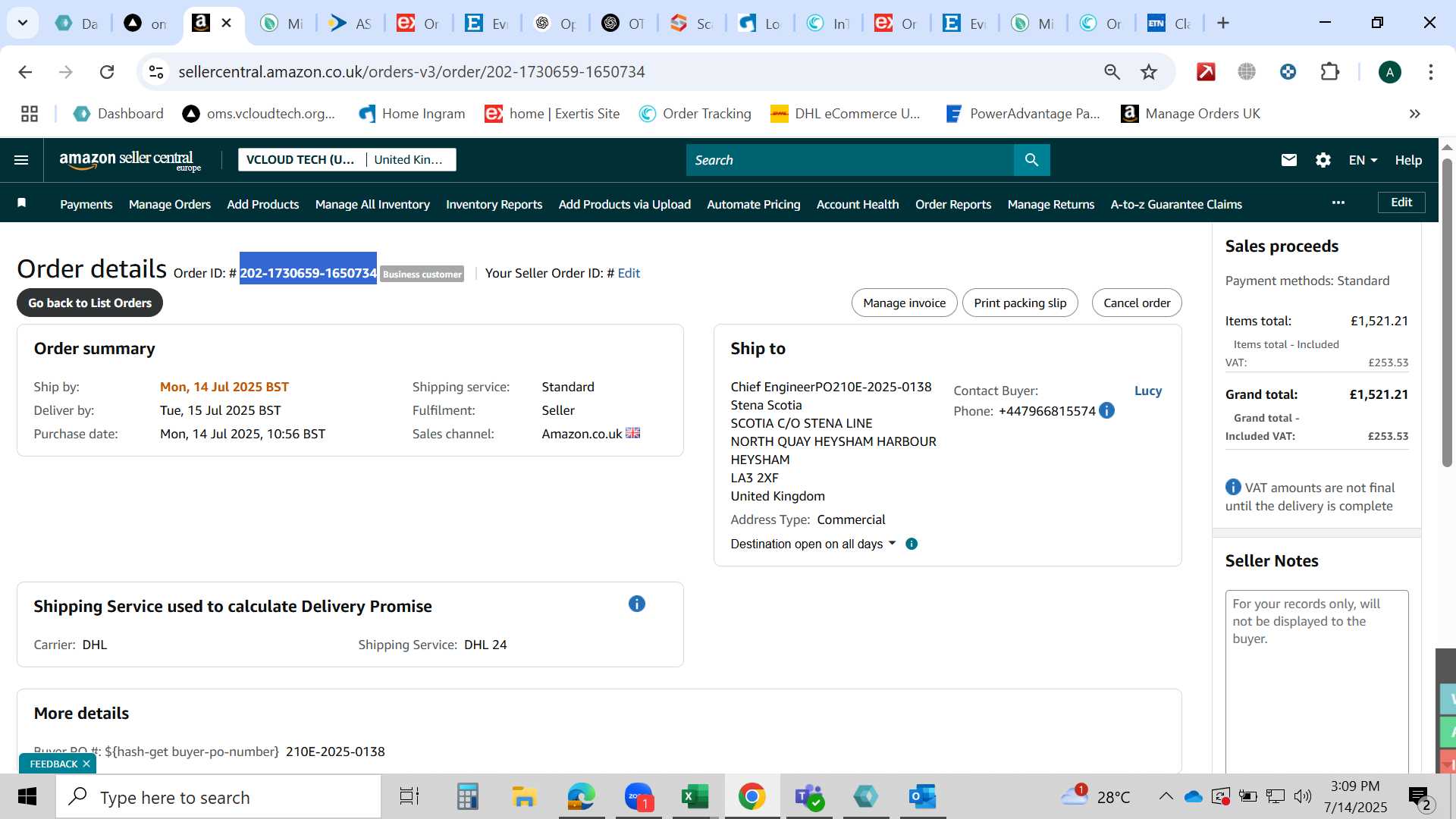Click the Edit button in the navigation bar
Image resolution: width=1456 pixels, height=819 pixels.
click(1401, 202)
